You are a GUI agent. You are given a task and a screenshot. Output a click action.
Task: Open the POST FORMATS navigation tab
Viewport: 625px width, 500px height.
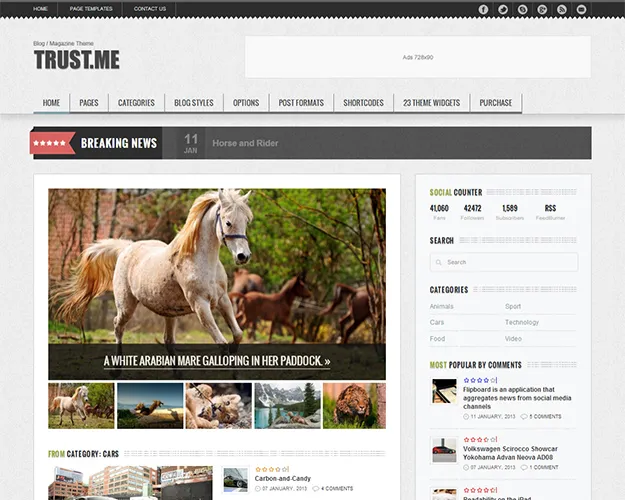click(301, 103)
